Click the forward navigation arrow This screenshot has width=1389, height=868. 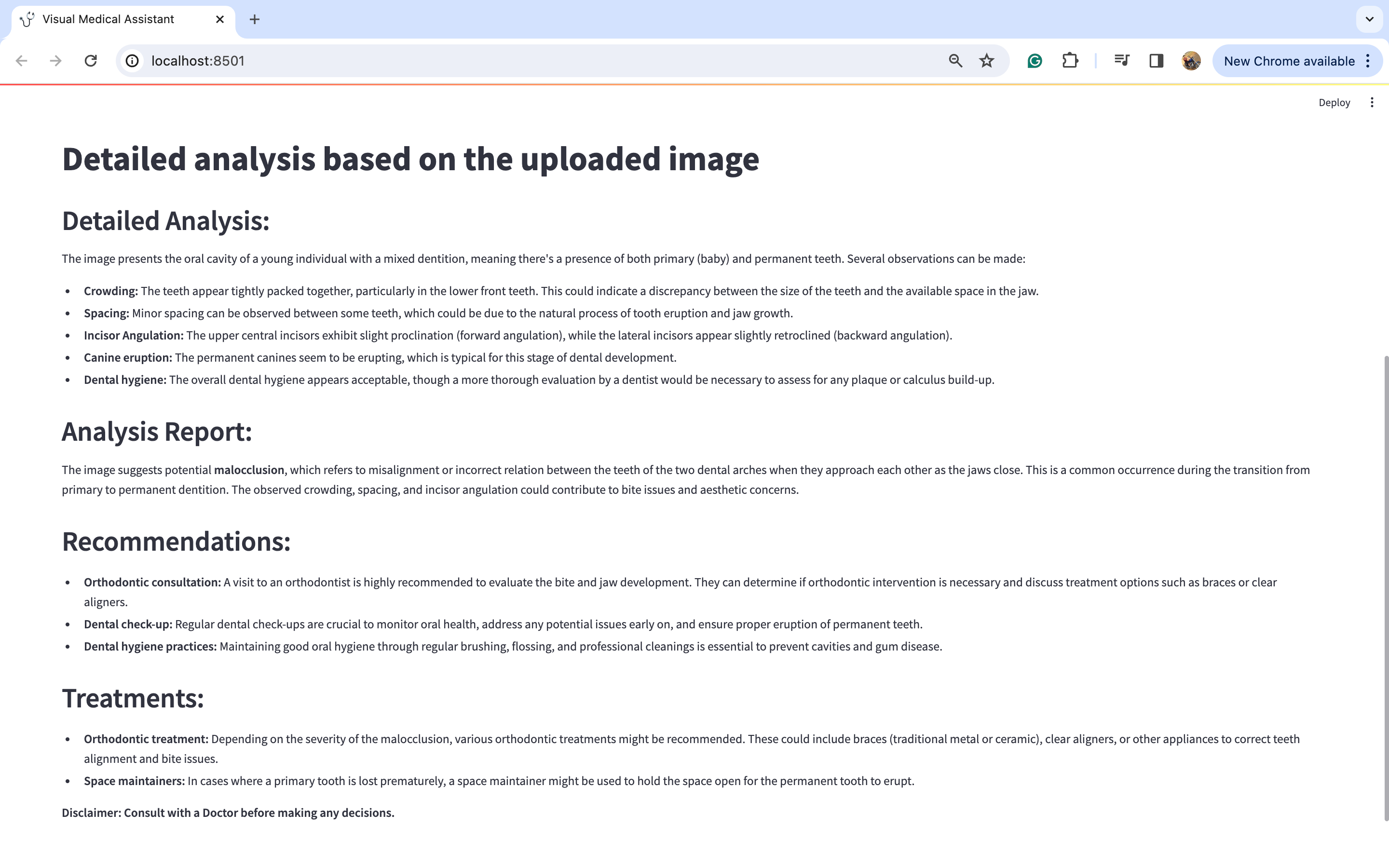[x=55, y=61]
